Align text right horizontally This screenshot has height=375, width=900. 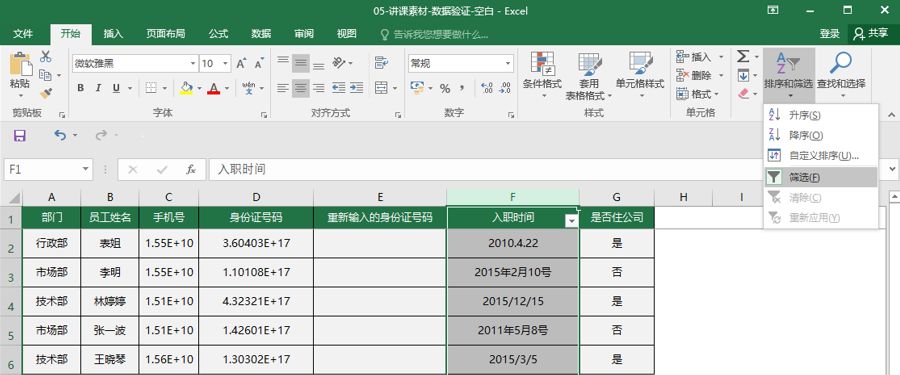(319, 88)
